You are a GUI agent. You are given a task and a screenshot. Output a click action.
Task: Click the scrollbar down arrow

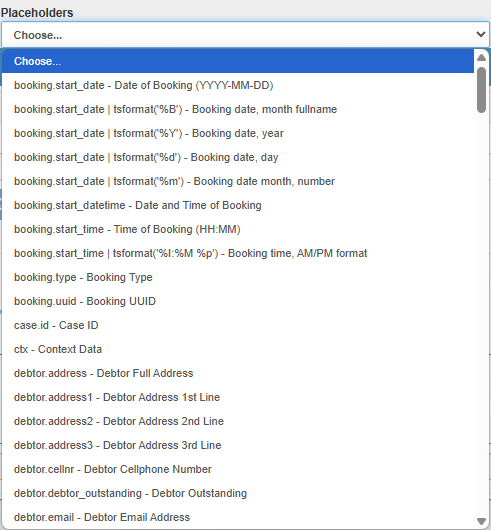481,521
